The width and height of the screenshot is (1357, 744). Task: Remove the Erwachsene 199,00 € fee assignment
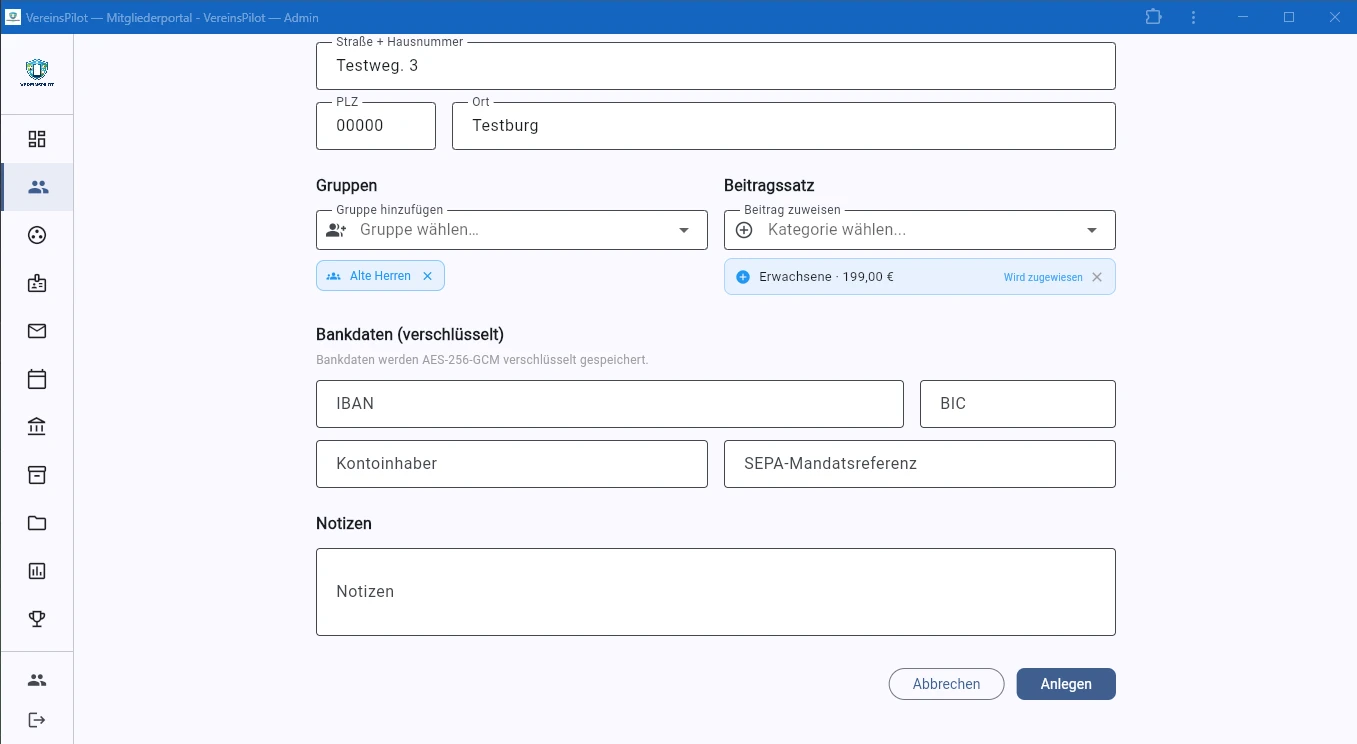1097,277
